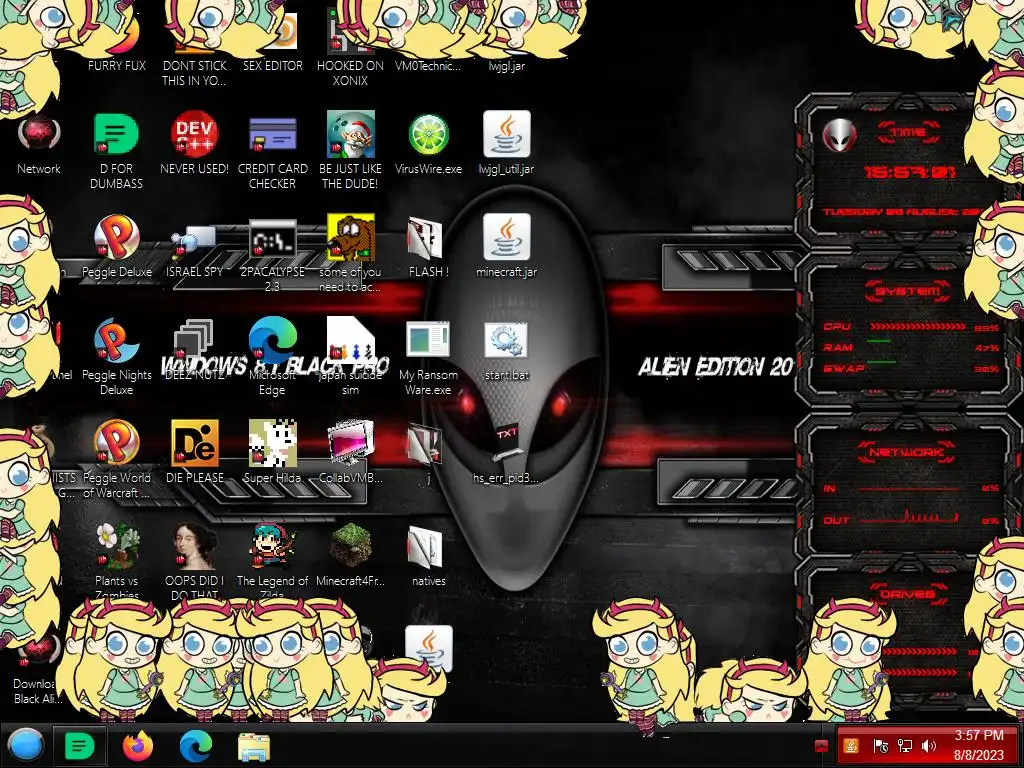Click the SYSTEM widget header
Screen dimensions: 1024x768
pyautogui.click(x=908, y=291)
